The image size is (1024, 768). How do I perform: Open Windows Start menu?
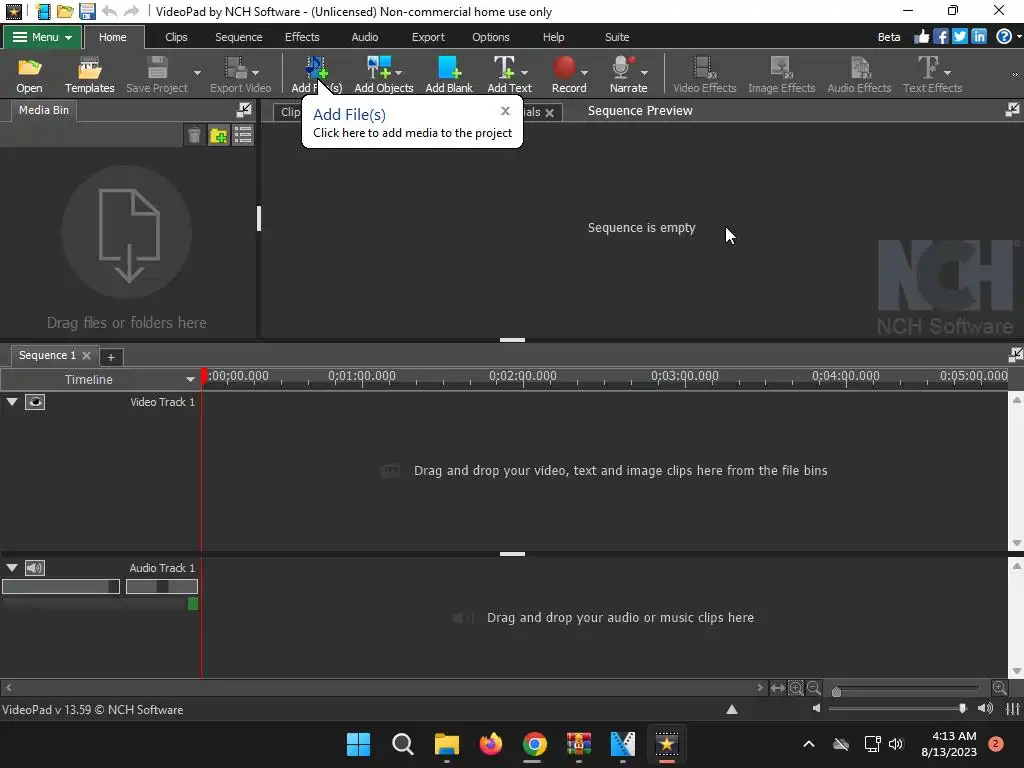tap(358, 744)
